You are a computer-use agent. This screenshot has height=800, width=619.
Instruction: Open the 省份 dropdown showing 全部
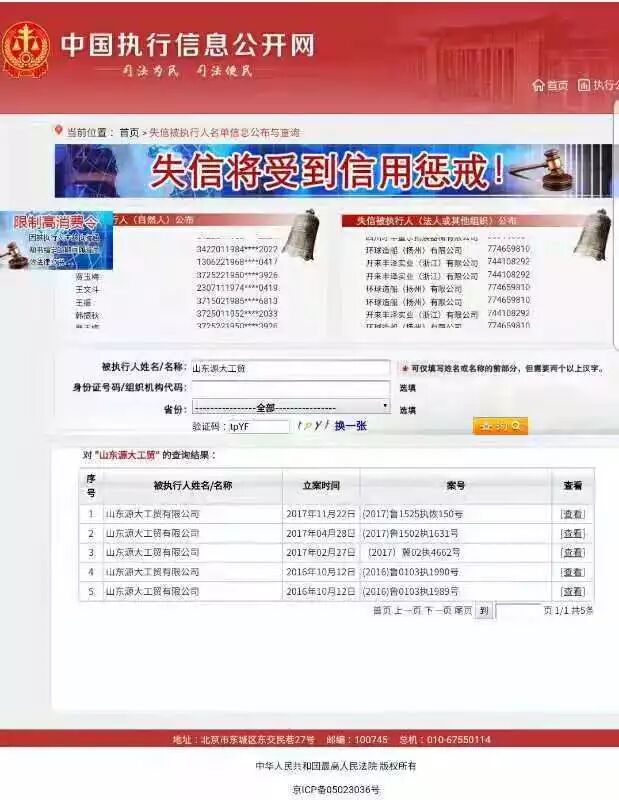coord(291,408)
